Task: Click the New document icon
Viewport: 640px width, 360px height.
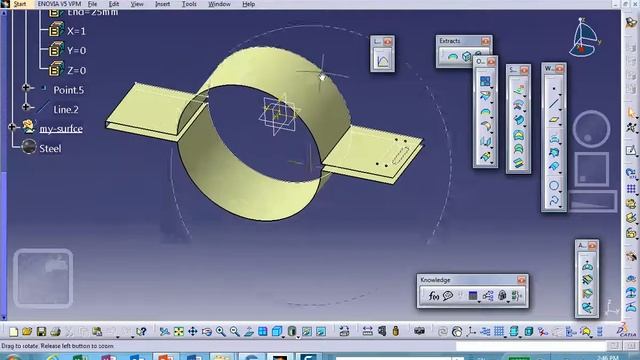Action: click(13, 332)
